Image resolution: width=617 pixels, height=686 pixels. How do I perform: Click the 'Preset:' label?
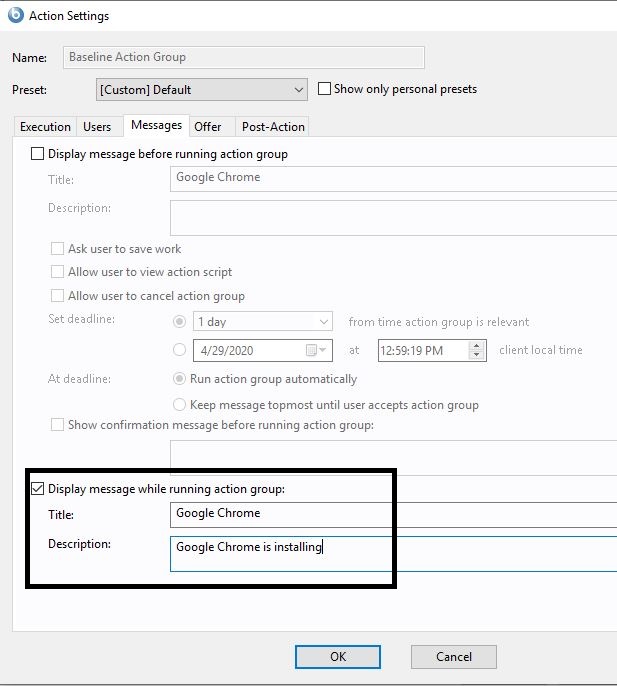29,90
